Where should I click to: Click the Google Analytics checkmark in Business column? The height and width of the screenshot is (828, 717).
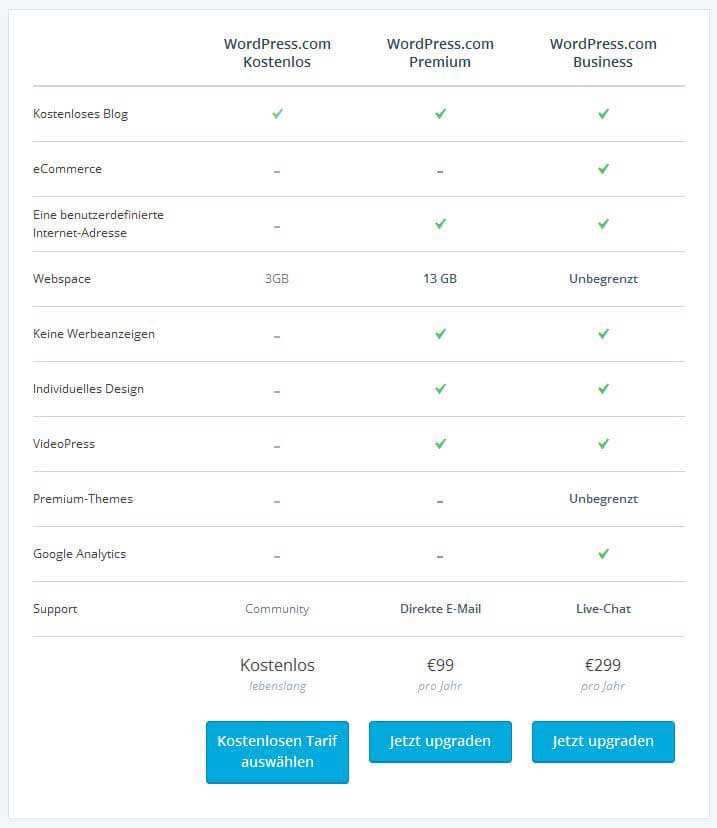pos(603,553)
